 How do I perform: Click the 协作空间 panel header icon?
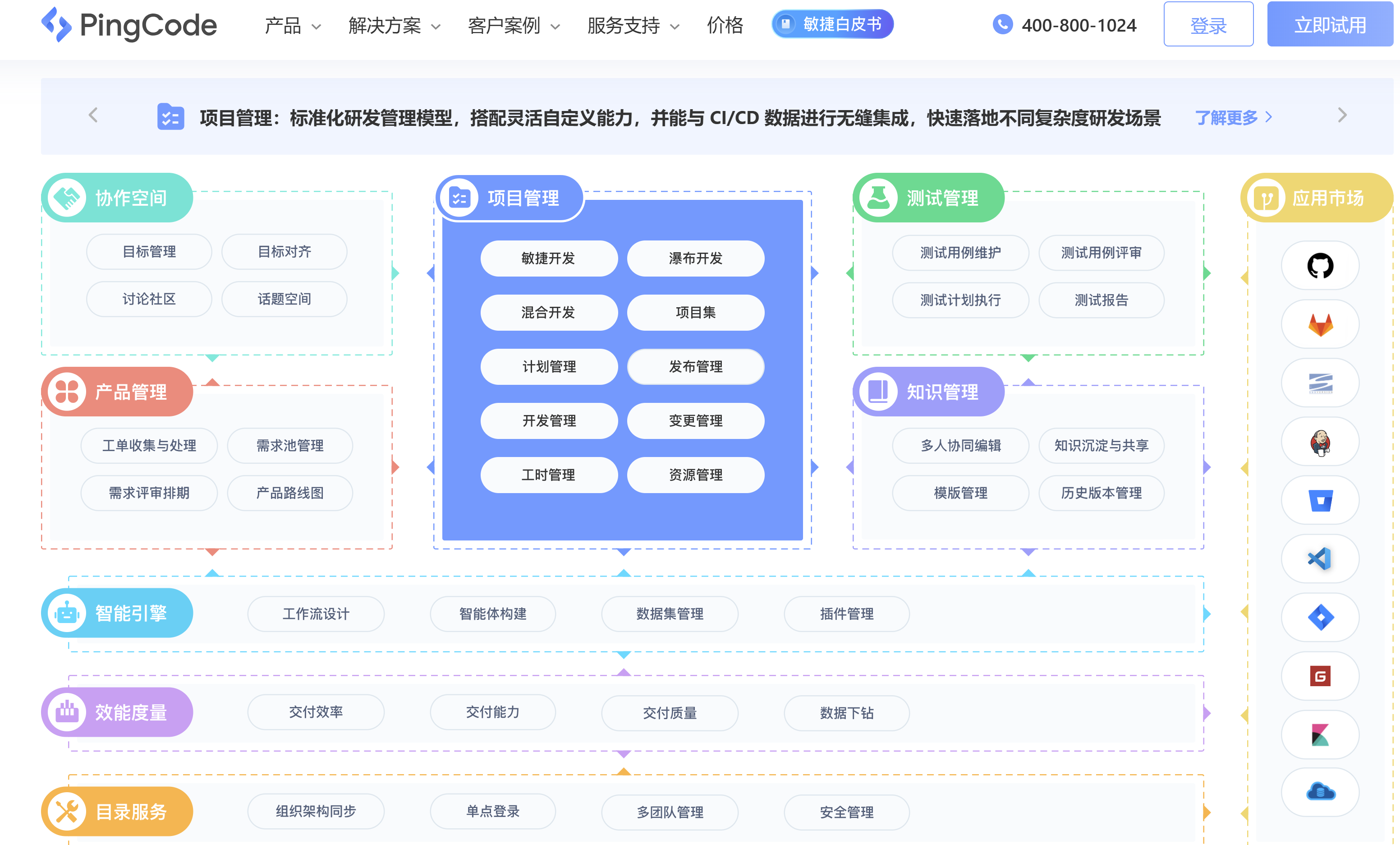68,197
